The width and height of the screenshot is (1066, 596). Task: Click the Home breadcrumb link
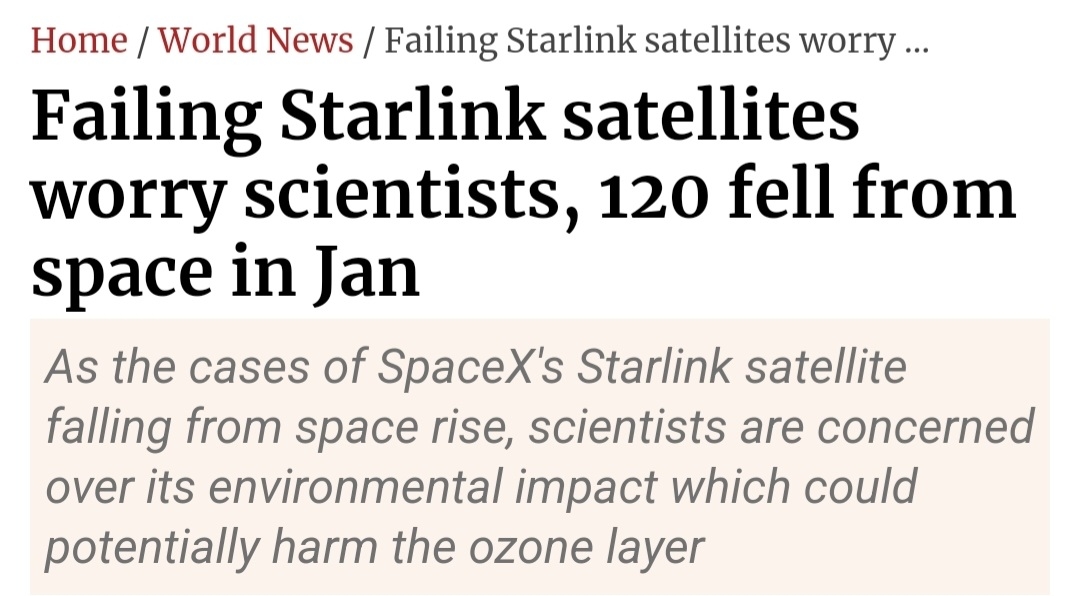click(x=79, y=40)
